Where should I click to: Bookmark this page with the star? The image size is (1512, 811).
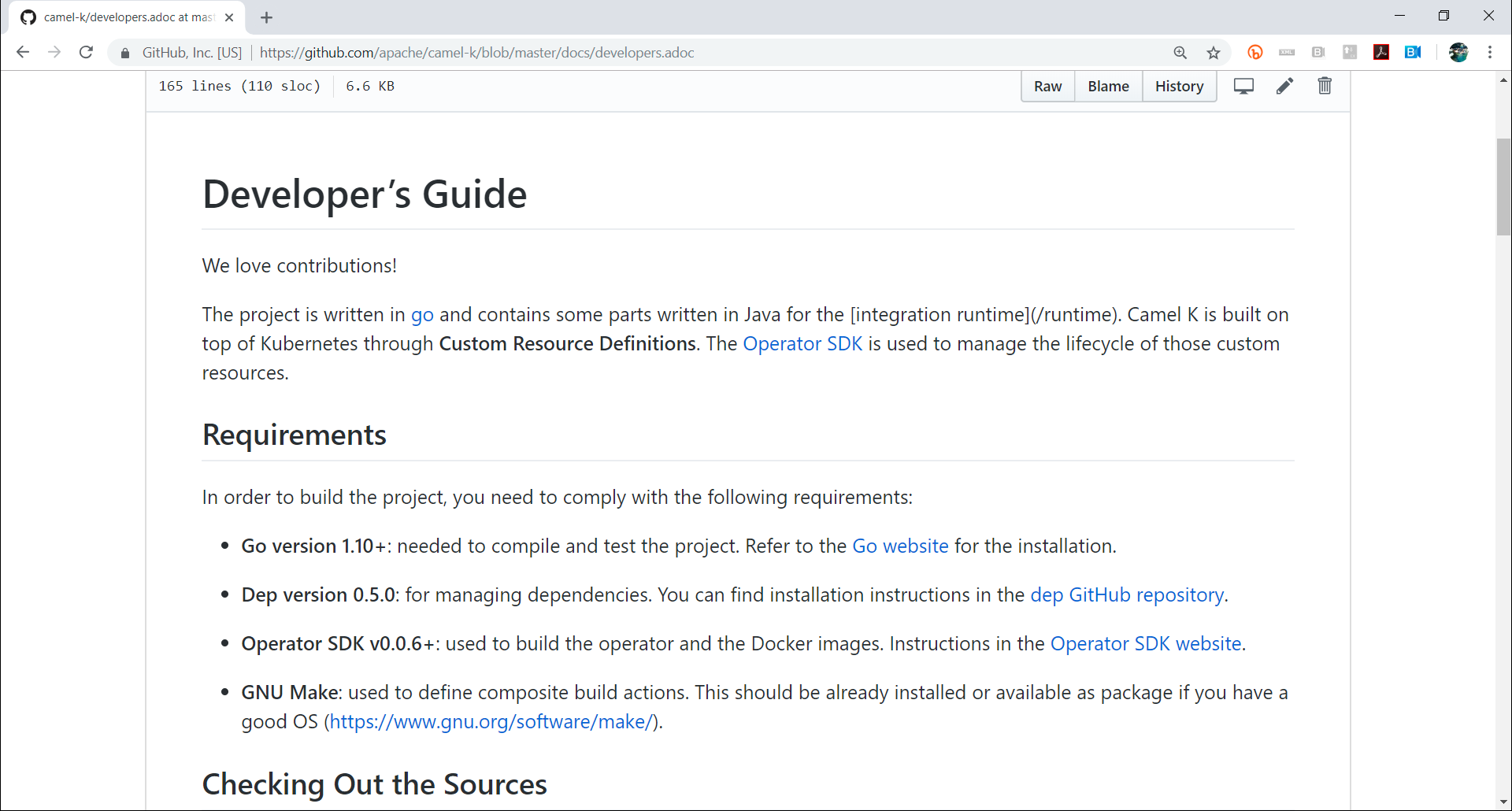pos(1214,53)
